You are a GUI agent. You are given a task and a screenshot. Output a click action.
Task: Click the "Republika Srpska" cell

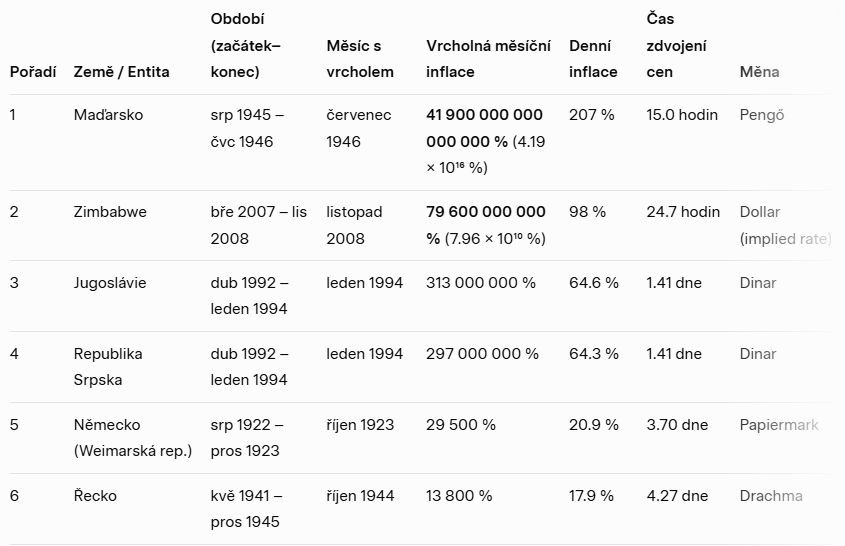tap(108, 367)
